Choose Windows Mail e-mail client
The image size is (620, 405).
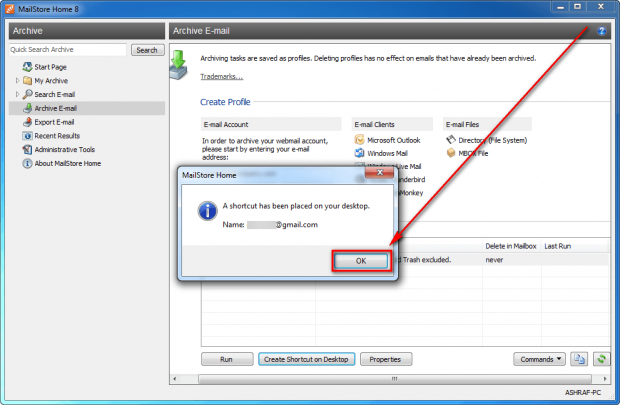point(387,153)
